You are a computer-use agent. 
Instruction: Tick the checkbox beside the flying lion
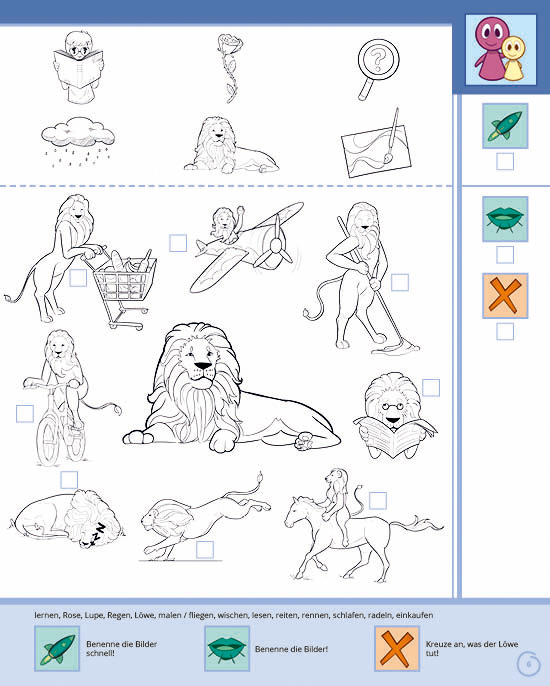pos(178,243)
